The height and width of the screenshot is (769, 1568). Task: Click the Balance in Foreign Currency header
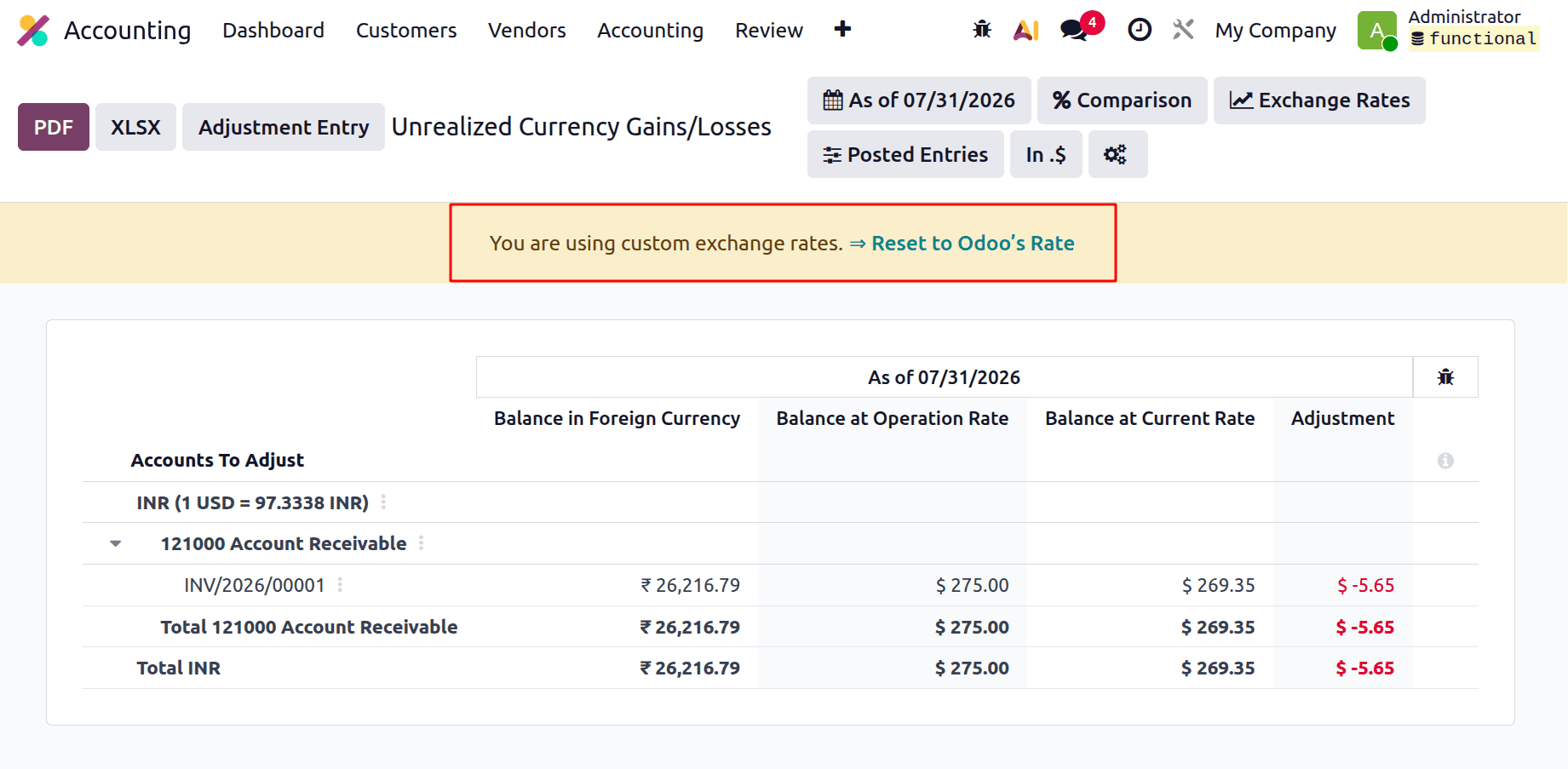pos(617,418)
